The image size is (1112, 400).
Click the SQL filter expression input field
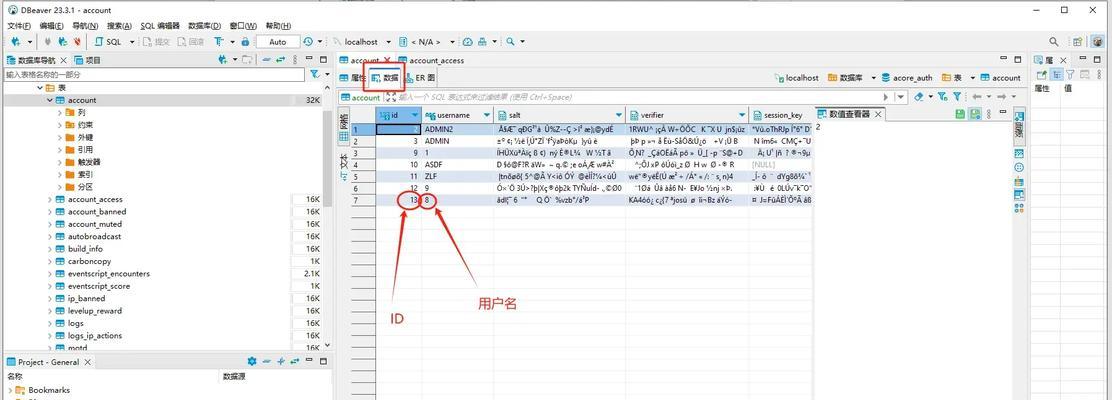pyautogui.click(x=636, y=97)
